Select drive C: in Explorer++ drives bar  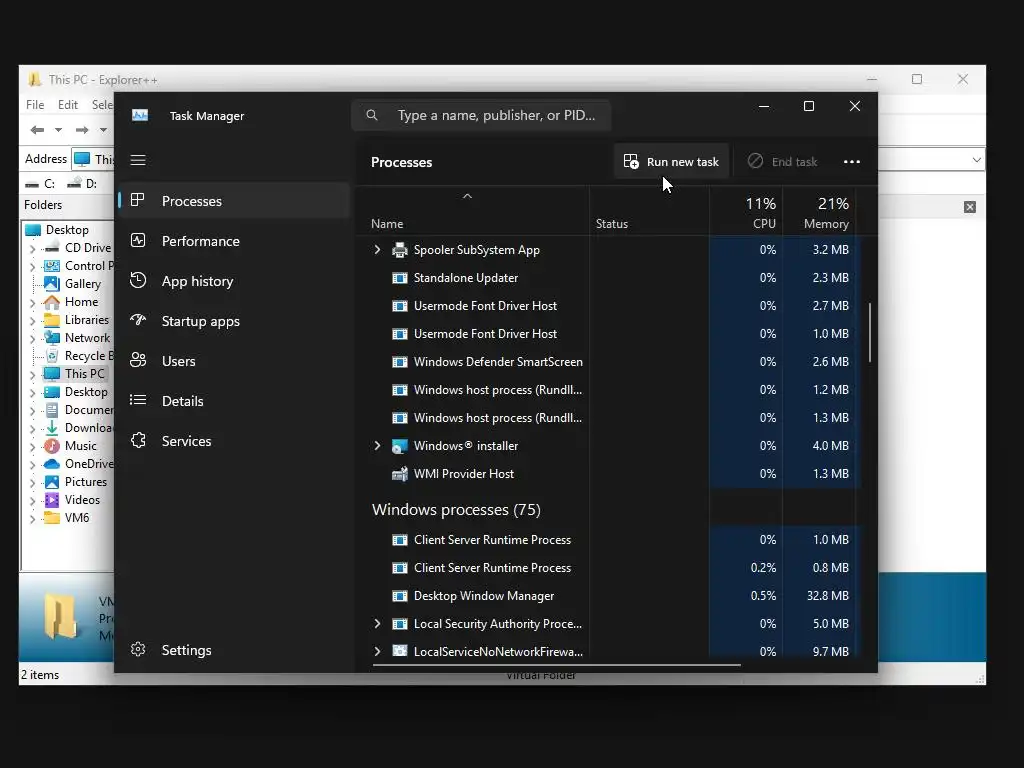click(x=40, y=184)
